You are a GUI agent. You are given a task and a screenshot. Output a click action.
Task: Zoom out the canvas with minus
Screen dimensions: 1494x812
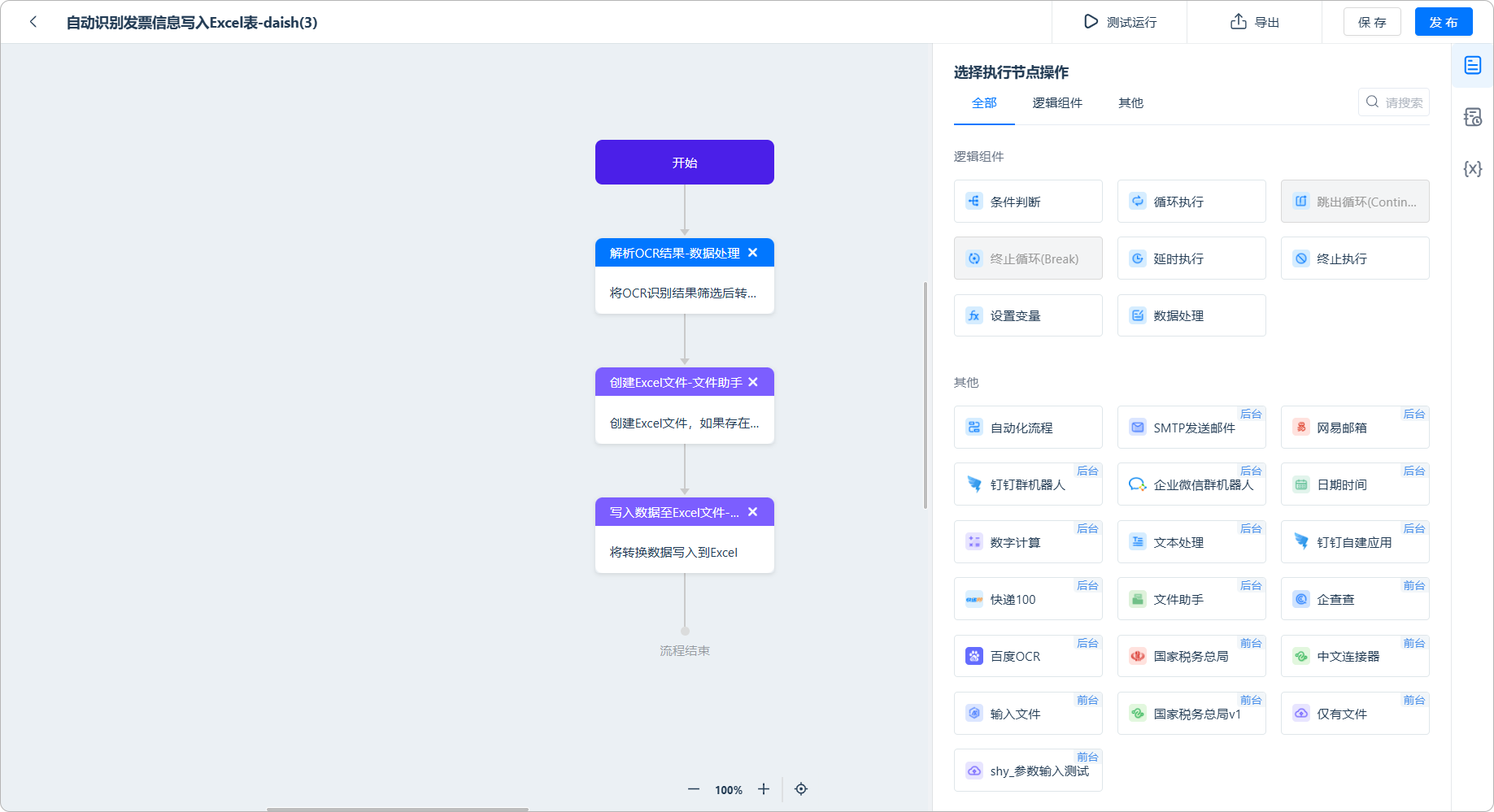coord(694,789)
